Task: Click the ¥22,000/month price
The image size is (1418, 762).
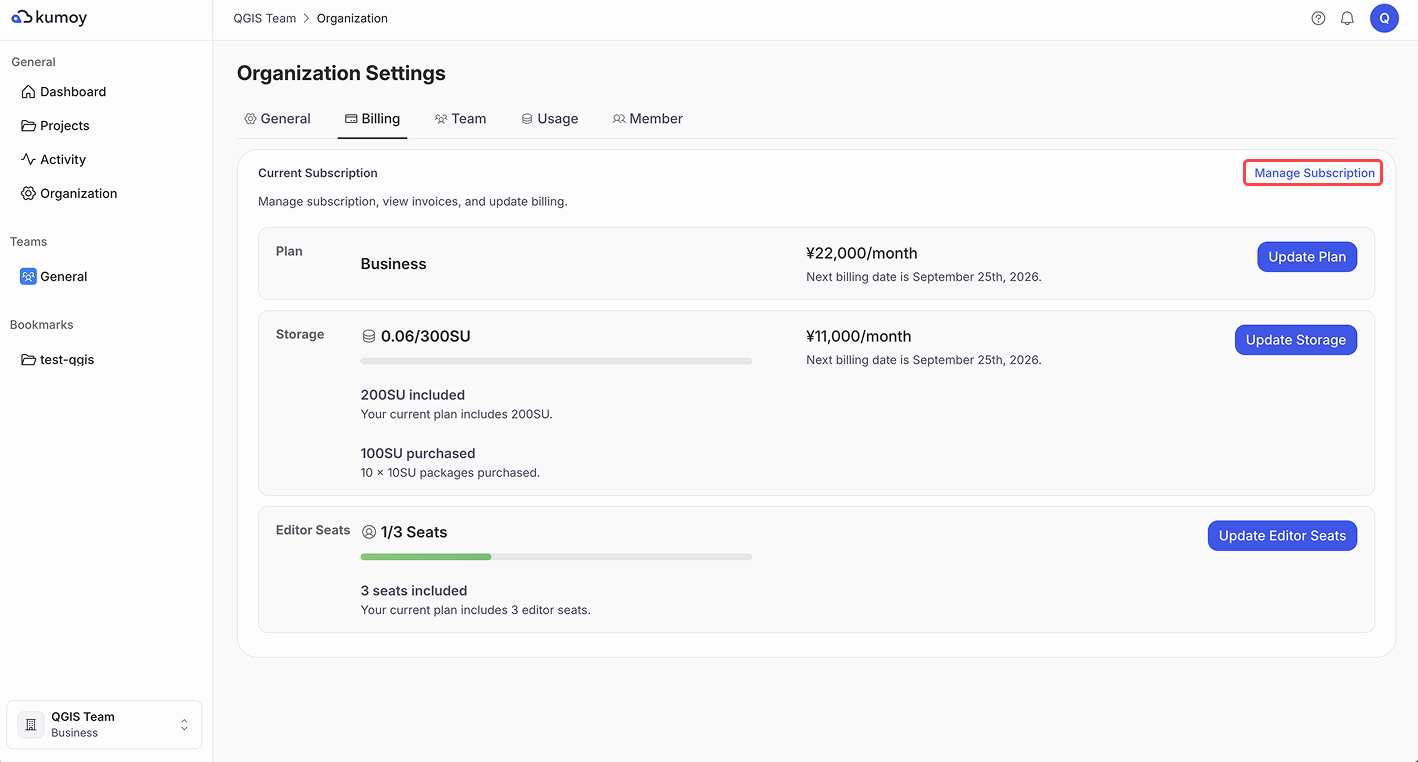Action: 862,254
